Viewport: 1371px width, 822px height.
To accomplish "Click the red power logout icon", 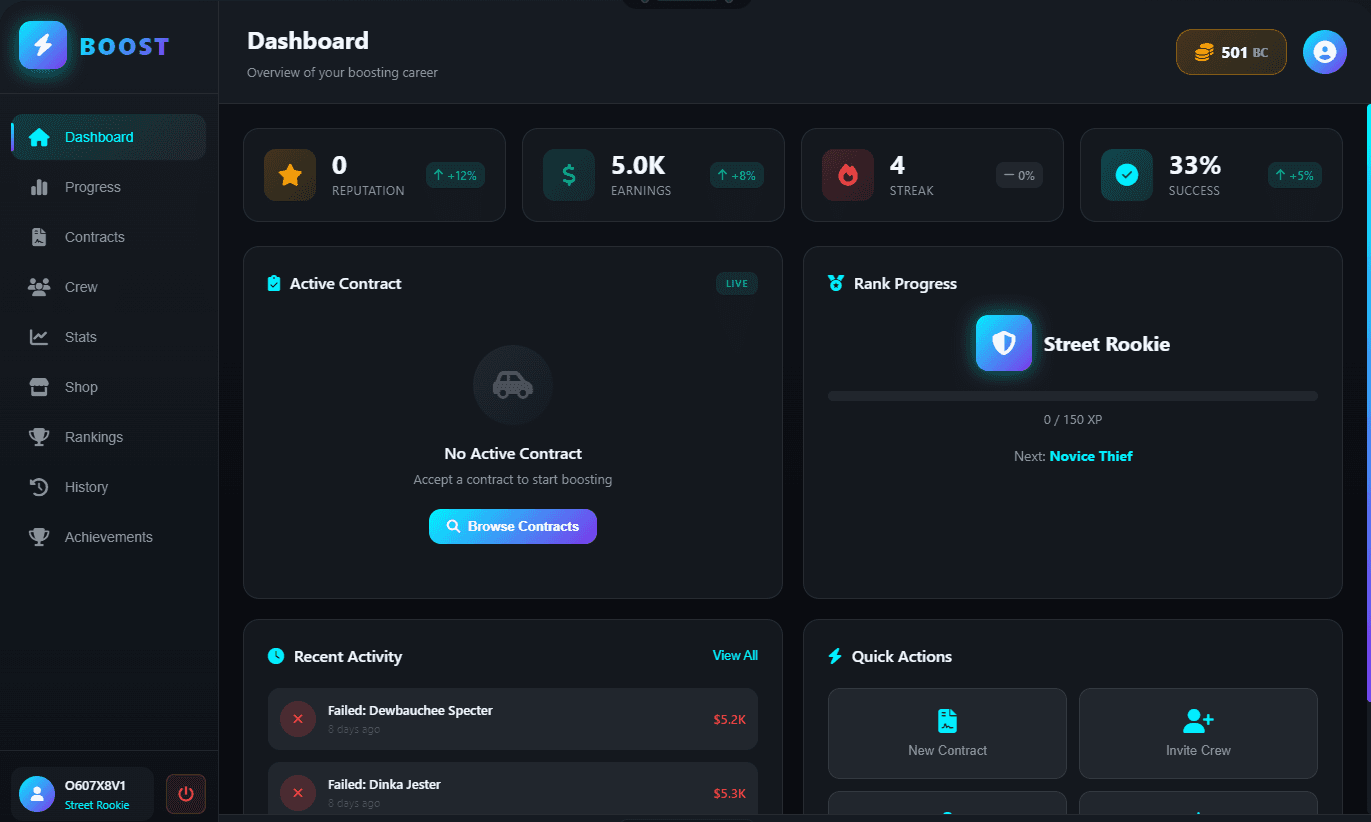I will point(185,794).
